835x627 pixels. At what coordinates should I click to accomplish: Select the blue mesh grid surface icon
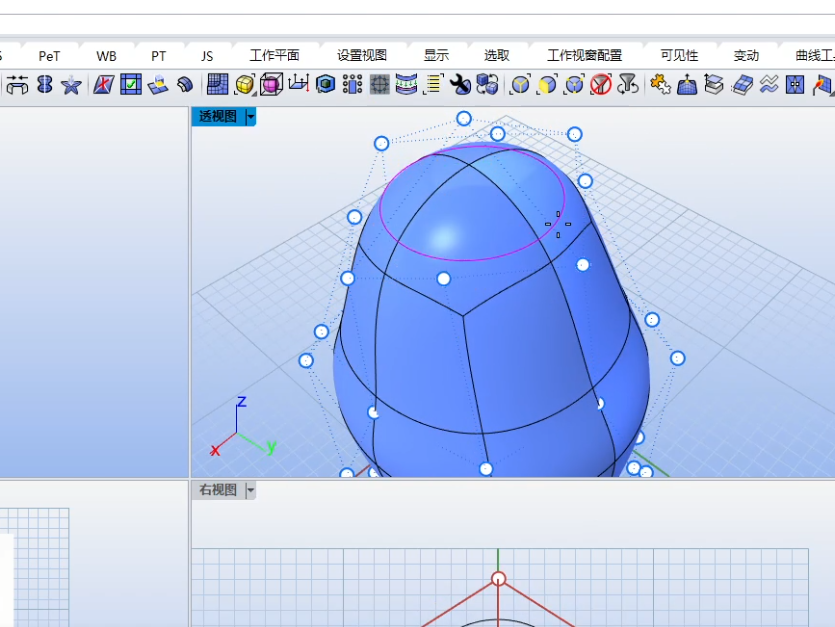[x=217, y=85]
